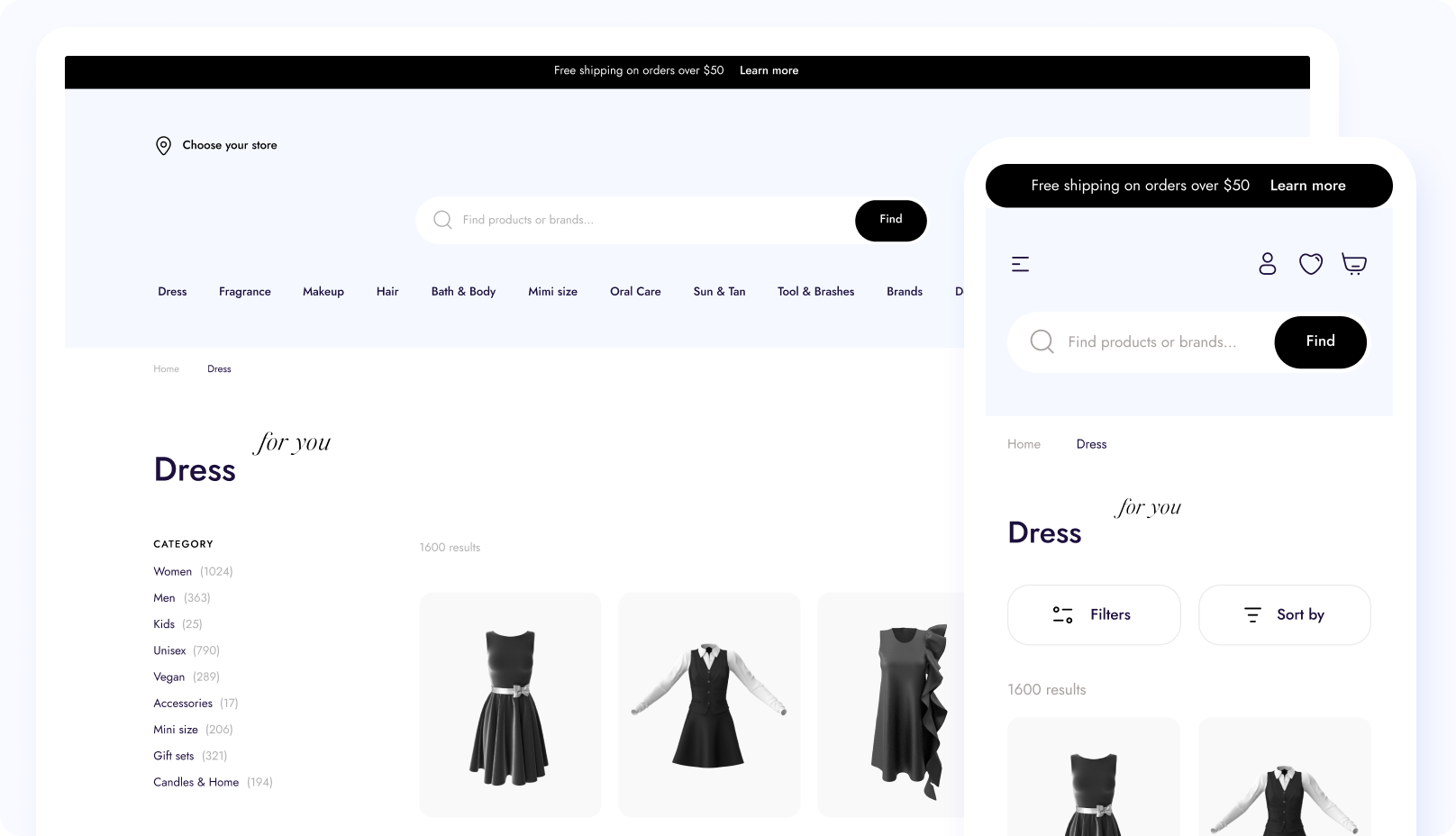The image size is (1456, 836).
Task: Click the magnifier icon in the mobile search bar
Action: 1041,341
